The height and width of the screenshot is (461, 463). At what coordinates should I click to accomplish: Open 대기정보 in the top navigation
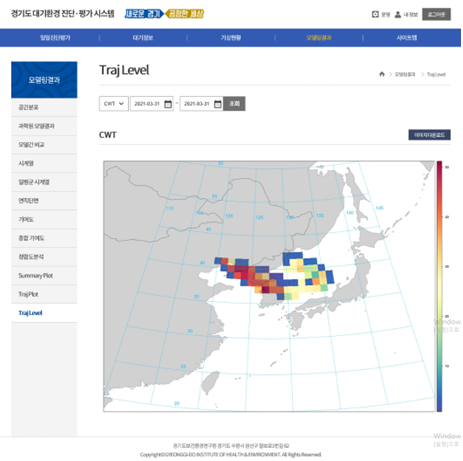143,38
